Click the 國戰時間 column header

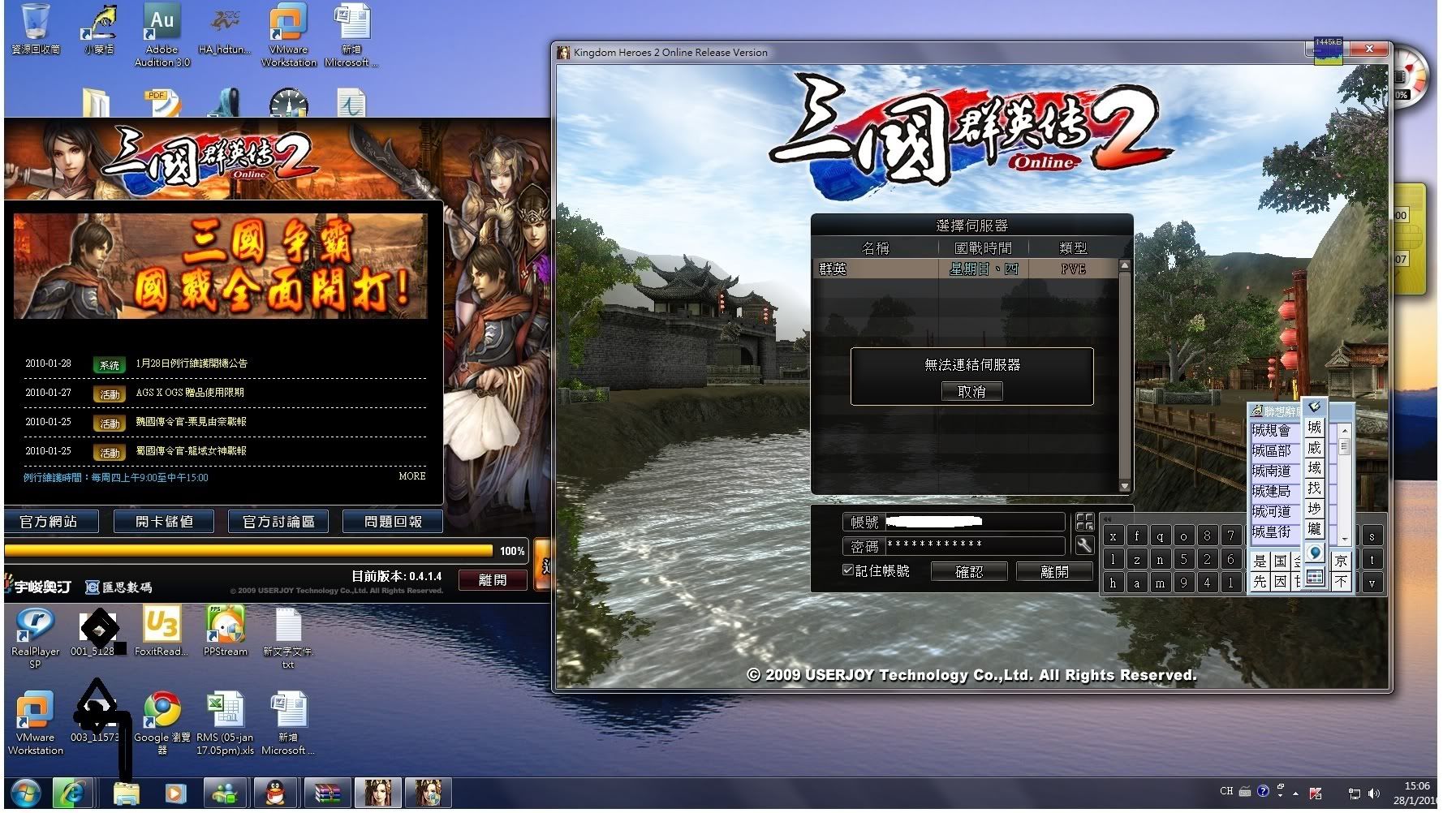pos(983,247)
